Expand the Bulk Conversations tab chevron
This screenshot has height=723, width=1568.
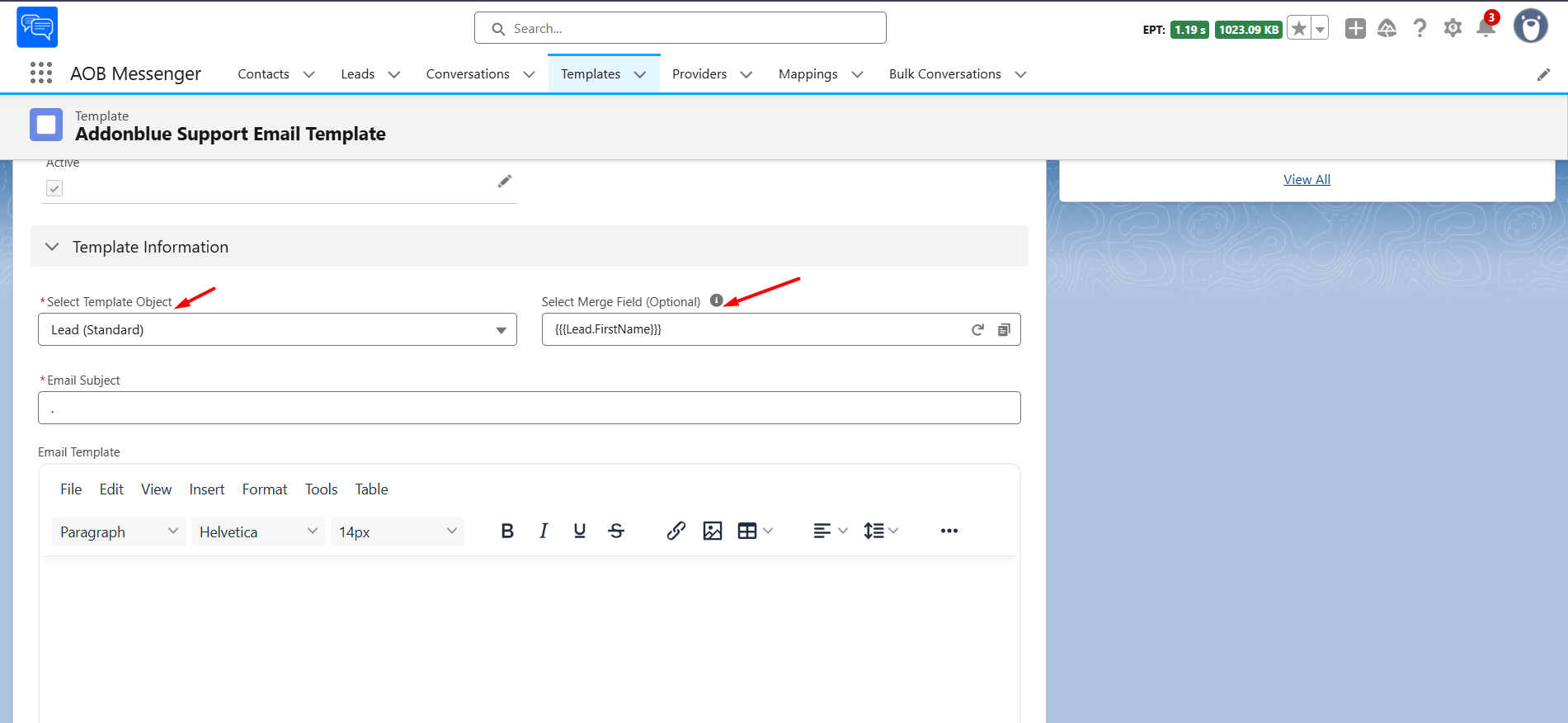[x=1021, y=74]
